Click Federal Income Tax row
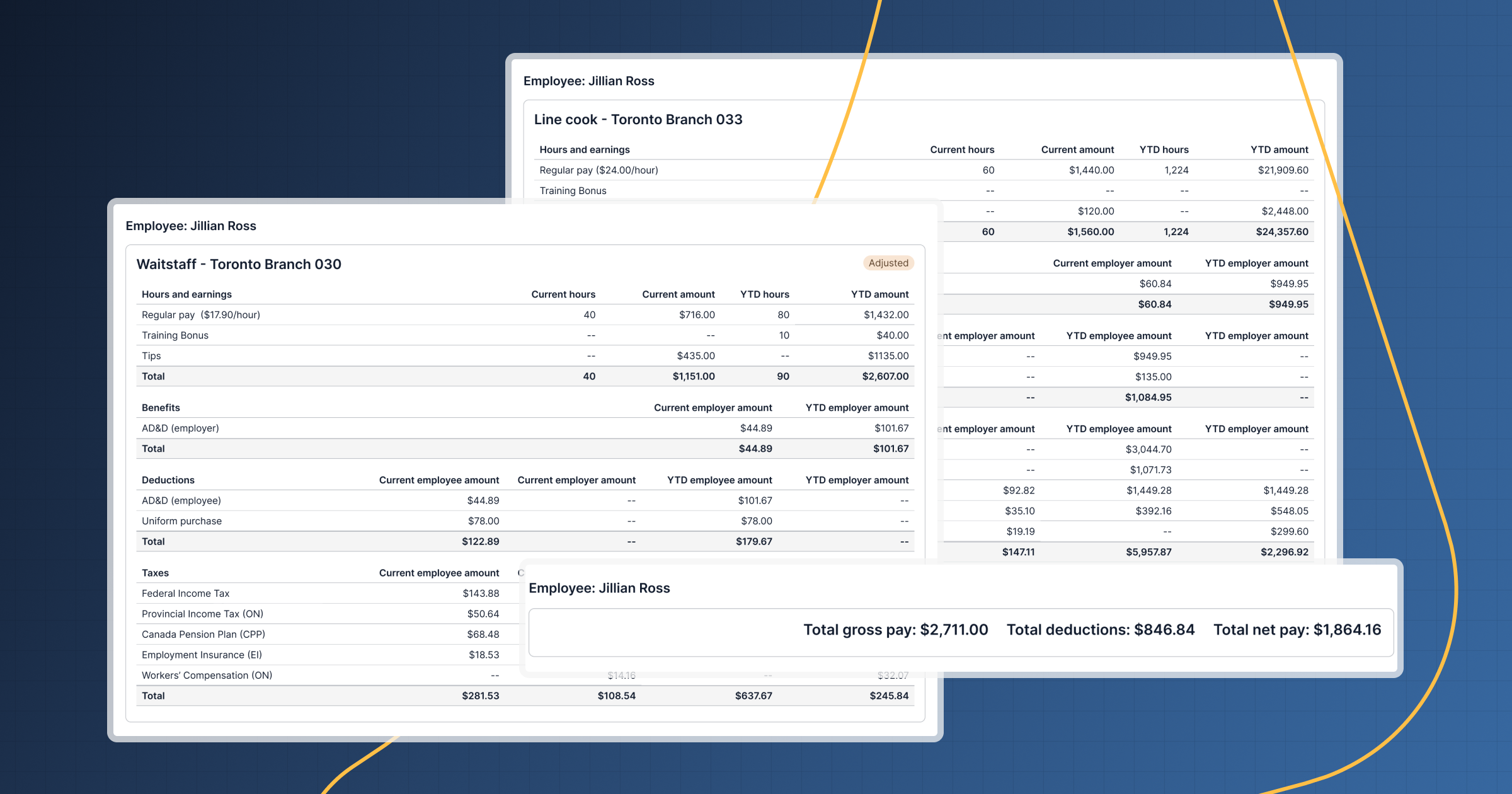Image resolution: width=1512 pixels, height=794 pixels. tap(185, 594)
